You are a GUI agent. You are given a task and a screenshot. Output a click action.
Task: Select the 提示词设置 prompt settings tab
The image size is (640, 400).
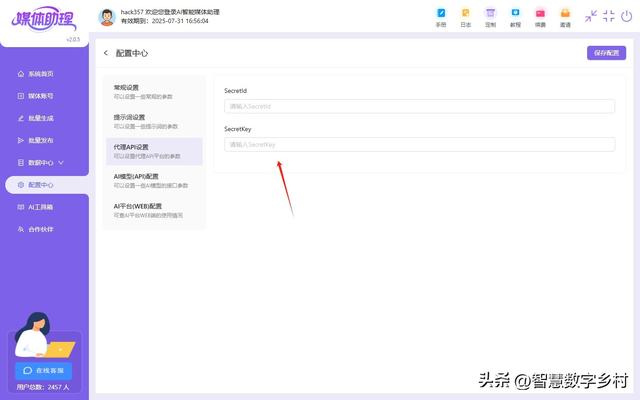pos(154,122)
